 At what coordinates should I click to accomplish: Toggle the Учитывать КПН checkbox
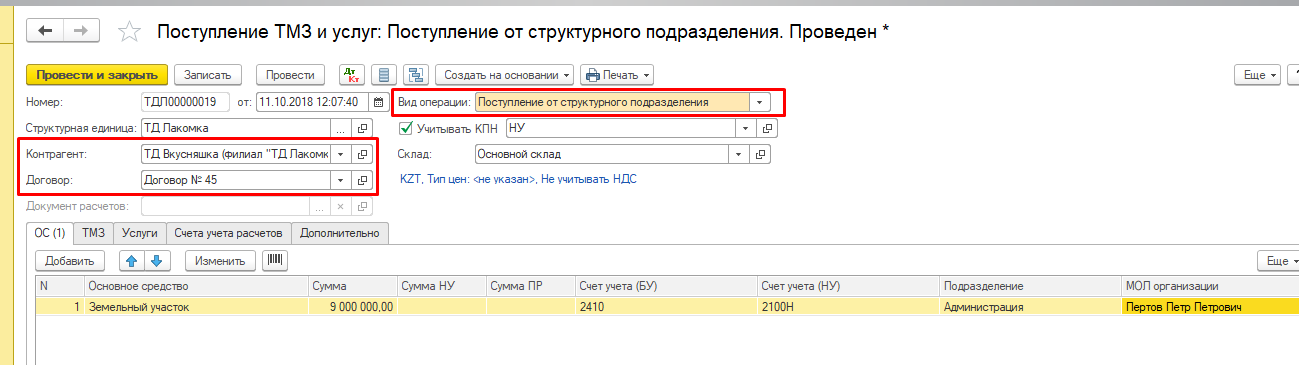tap(406, 128)
